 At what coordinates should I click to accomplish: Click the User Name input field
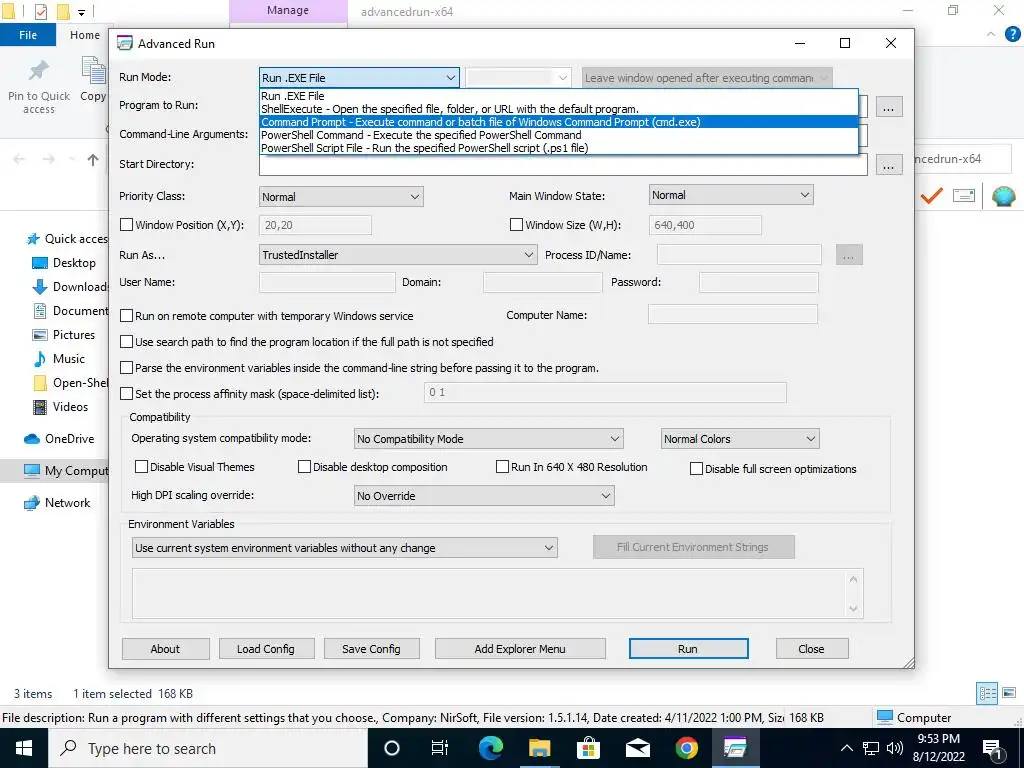click(x=327, y=282)
